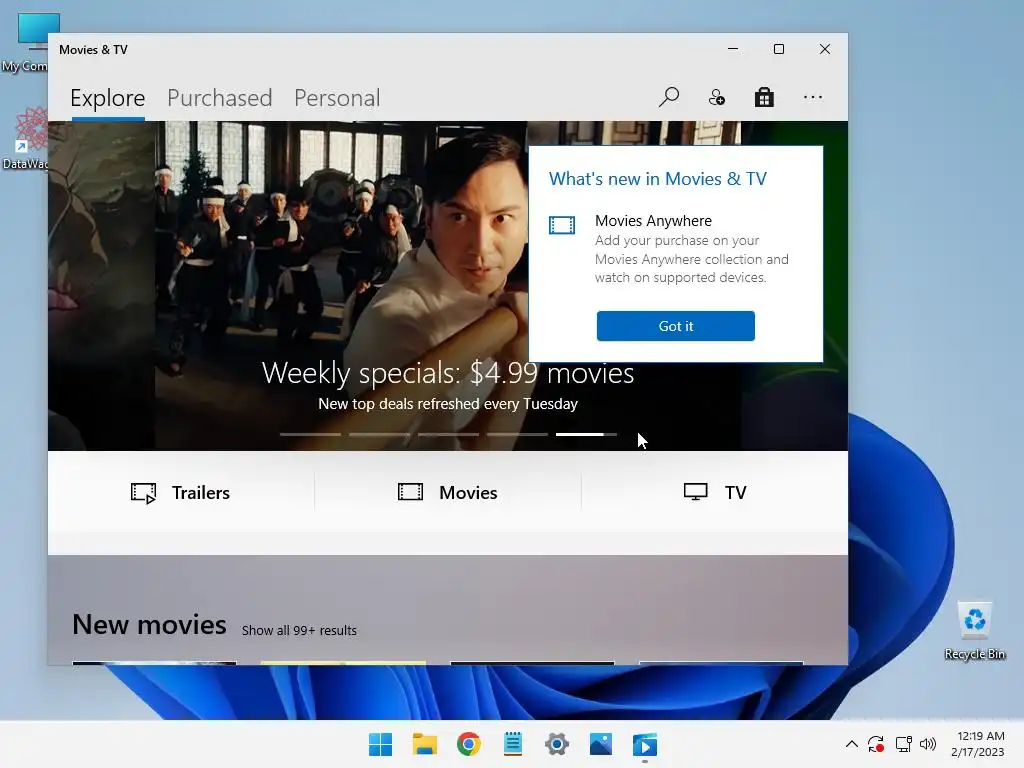Image resolution: width=1024 pixels, height=768 pixels.
Task: Click the New movies heading
Action: (x=150, y=624)
